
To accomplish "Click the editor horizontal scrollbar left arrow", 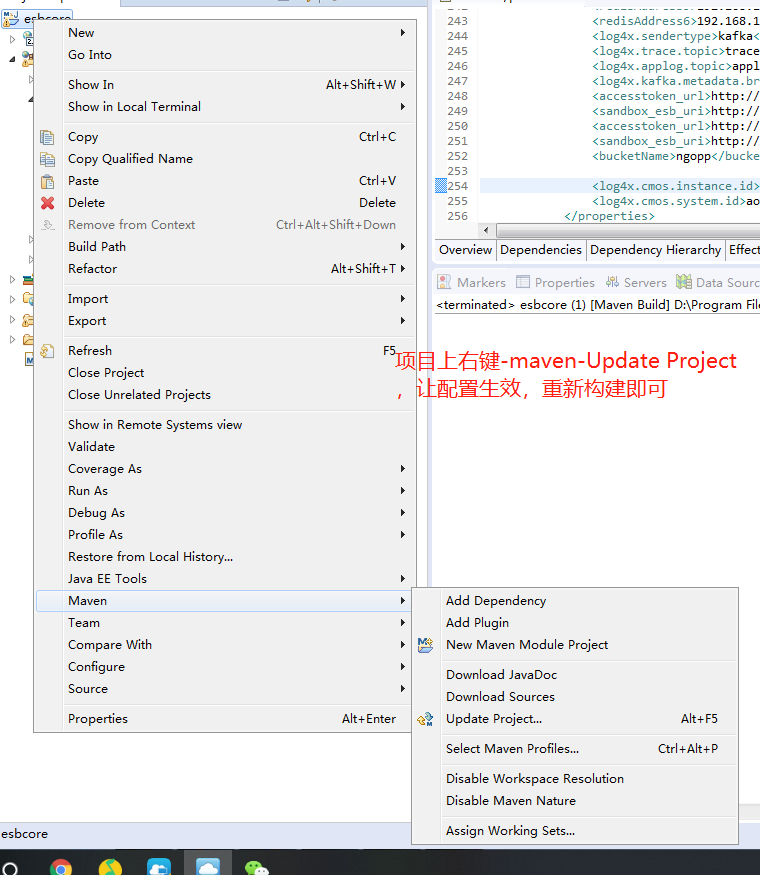I will pyautogui.click(x=486, y=230).
